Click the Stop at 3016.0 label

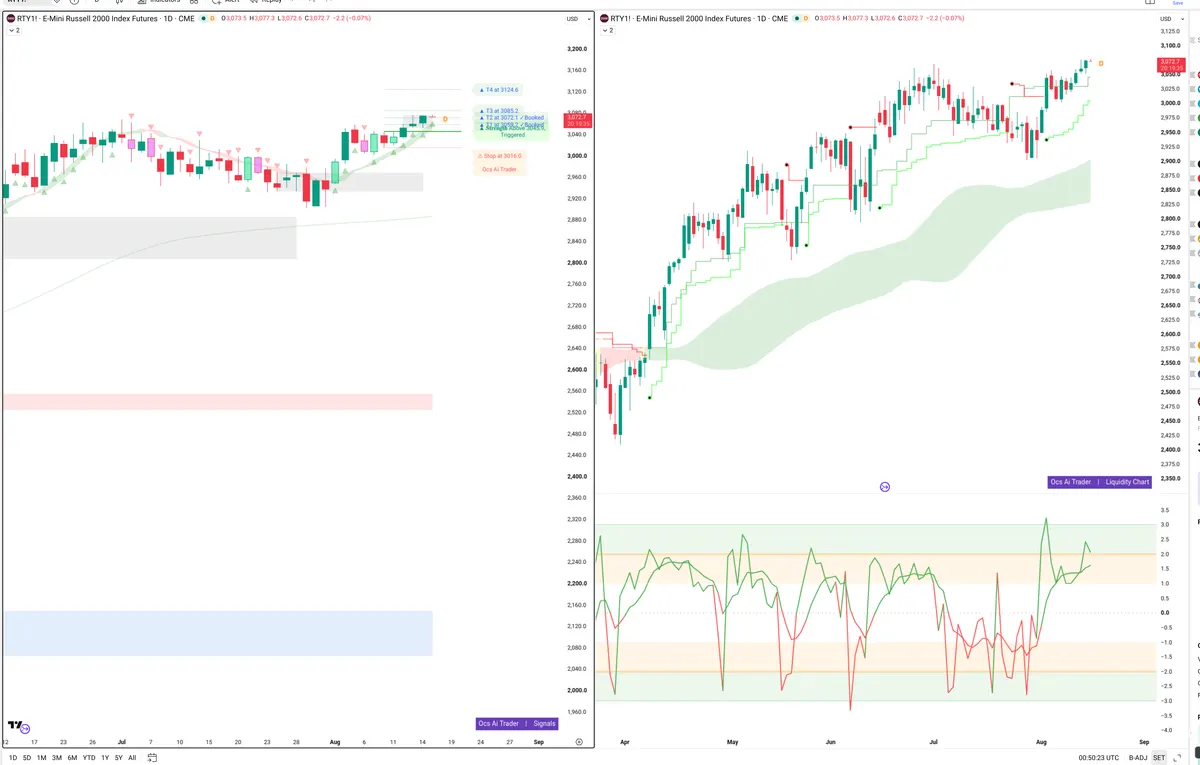coord(500,156)
